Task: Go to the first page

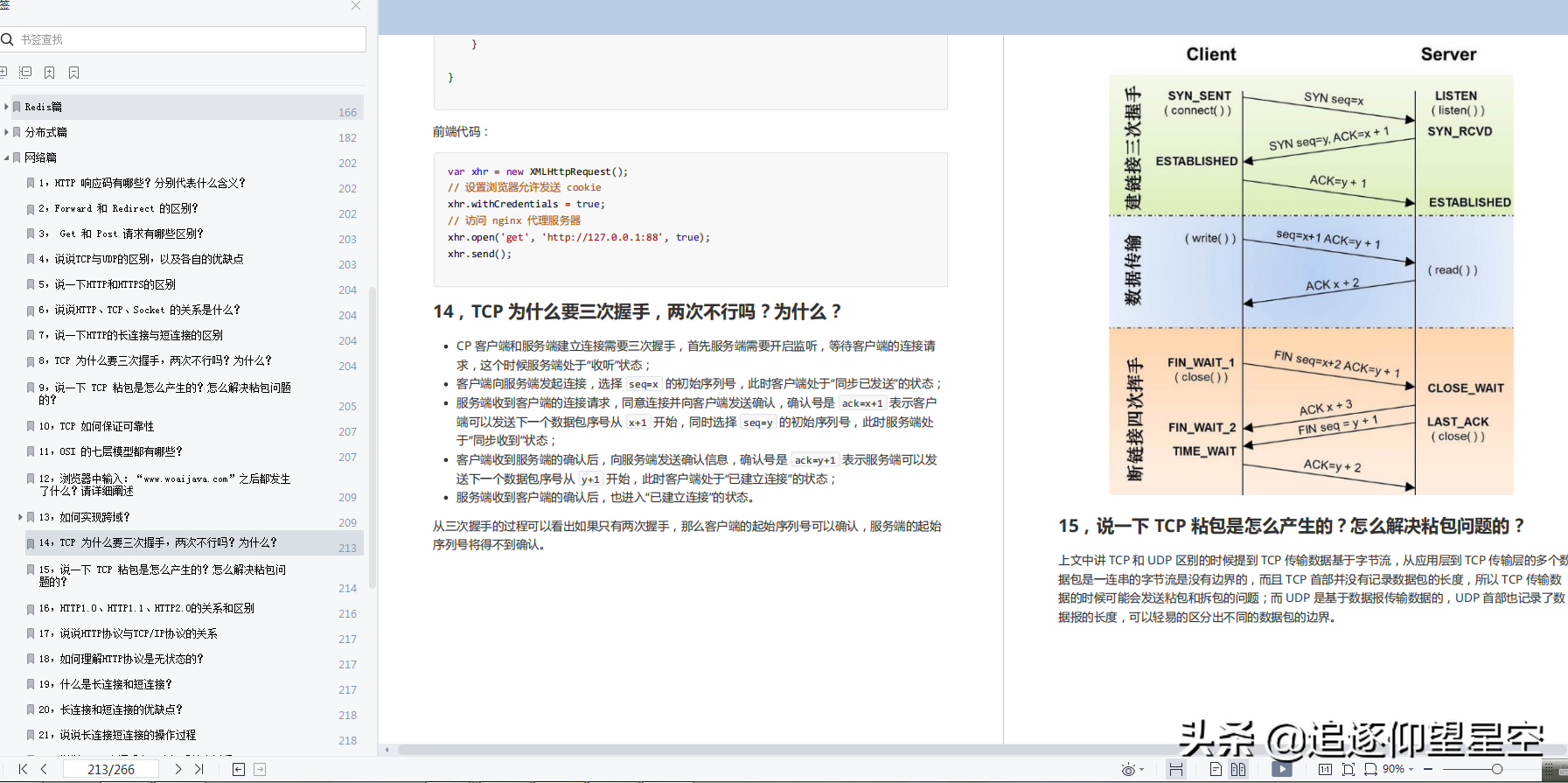Action: coord(23,769)
